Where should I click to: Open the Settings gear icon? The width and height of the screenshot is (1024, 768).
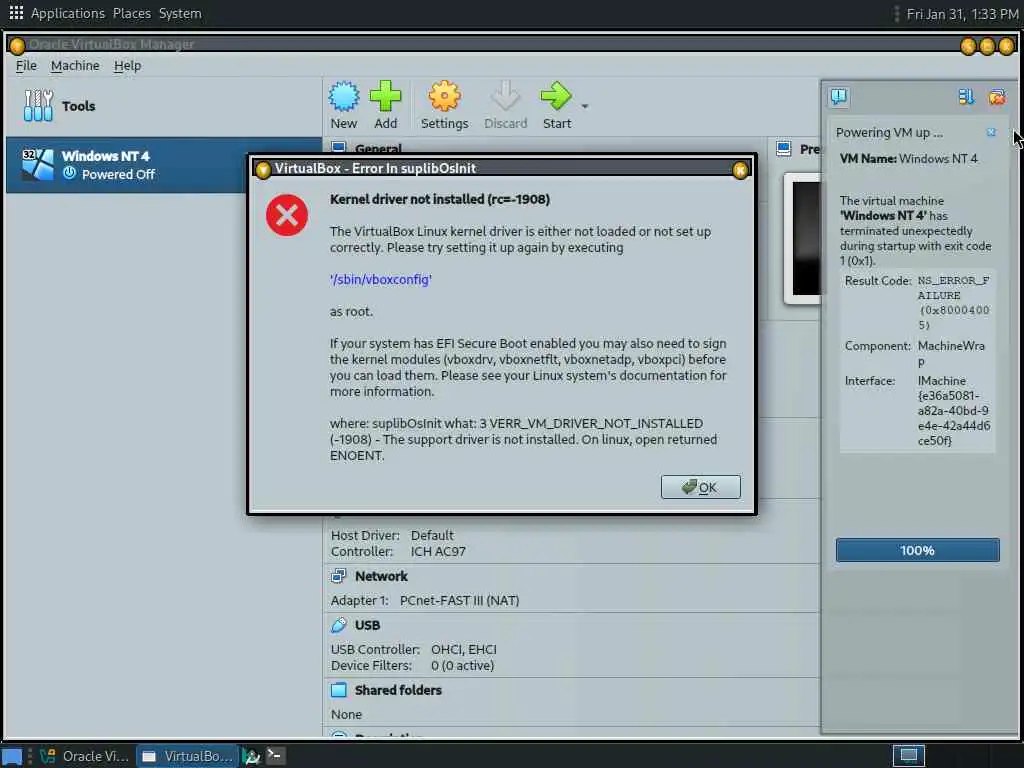coord(444,97)
